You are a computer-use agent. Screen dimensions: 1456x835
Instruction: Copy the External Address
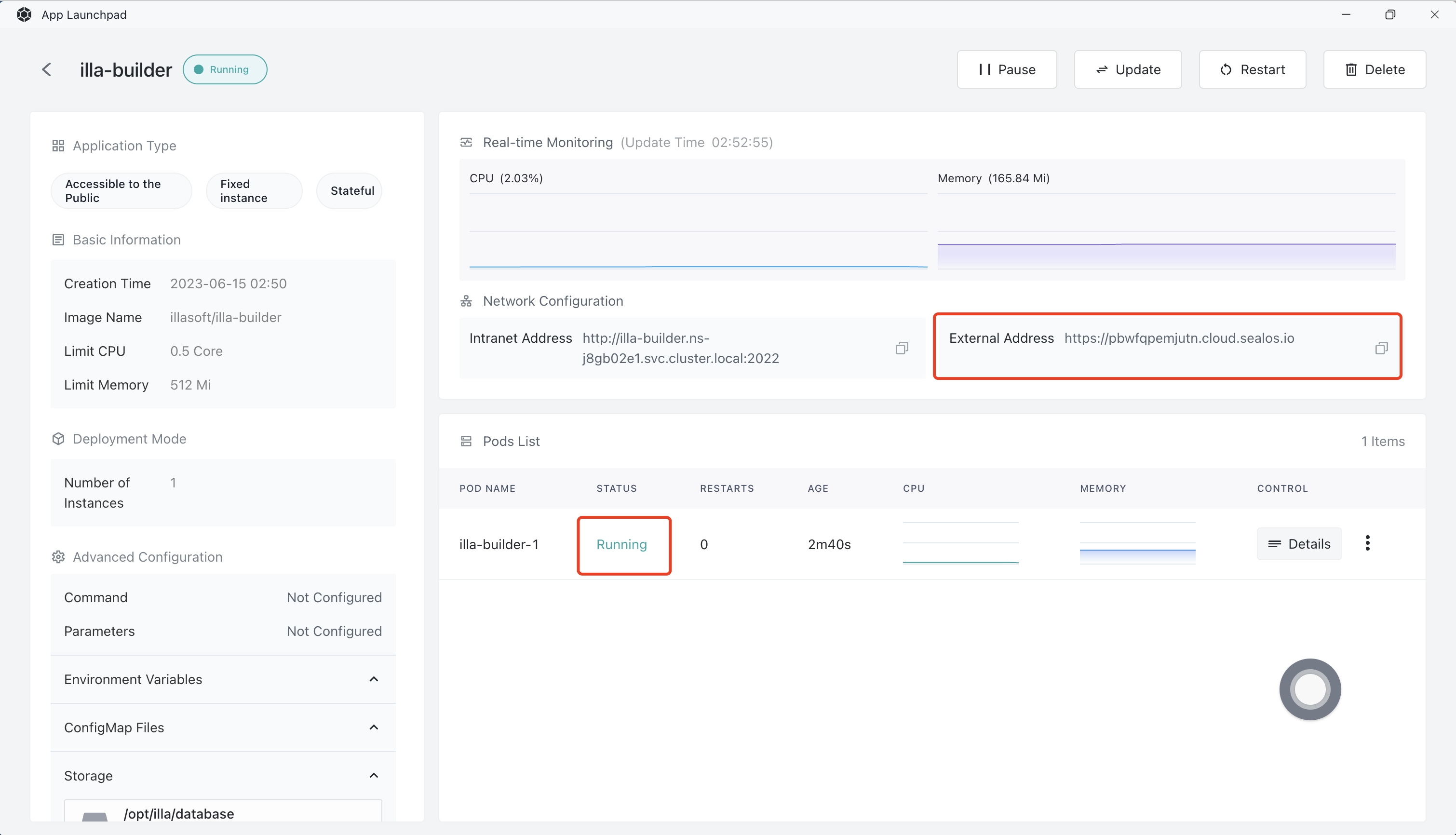(1381, 348)
